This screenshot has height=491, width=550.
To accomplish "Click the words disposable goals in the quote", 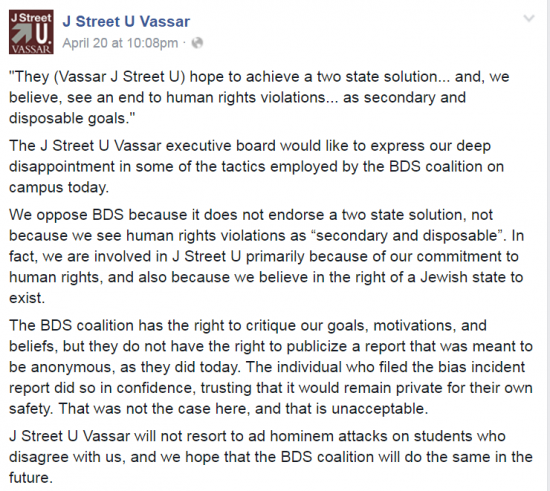I will point(67,119).
